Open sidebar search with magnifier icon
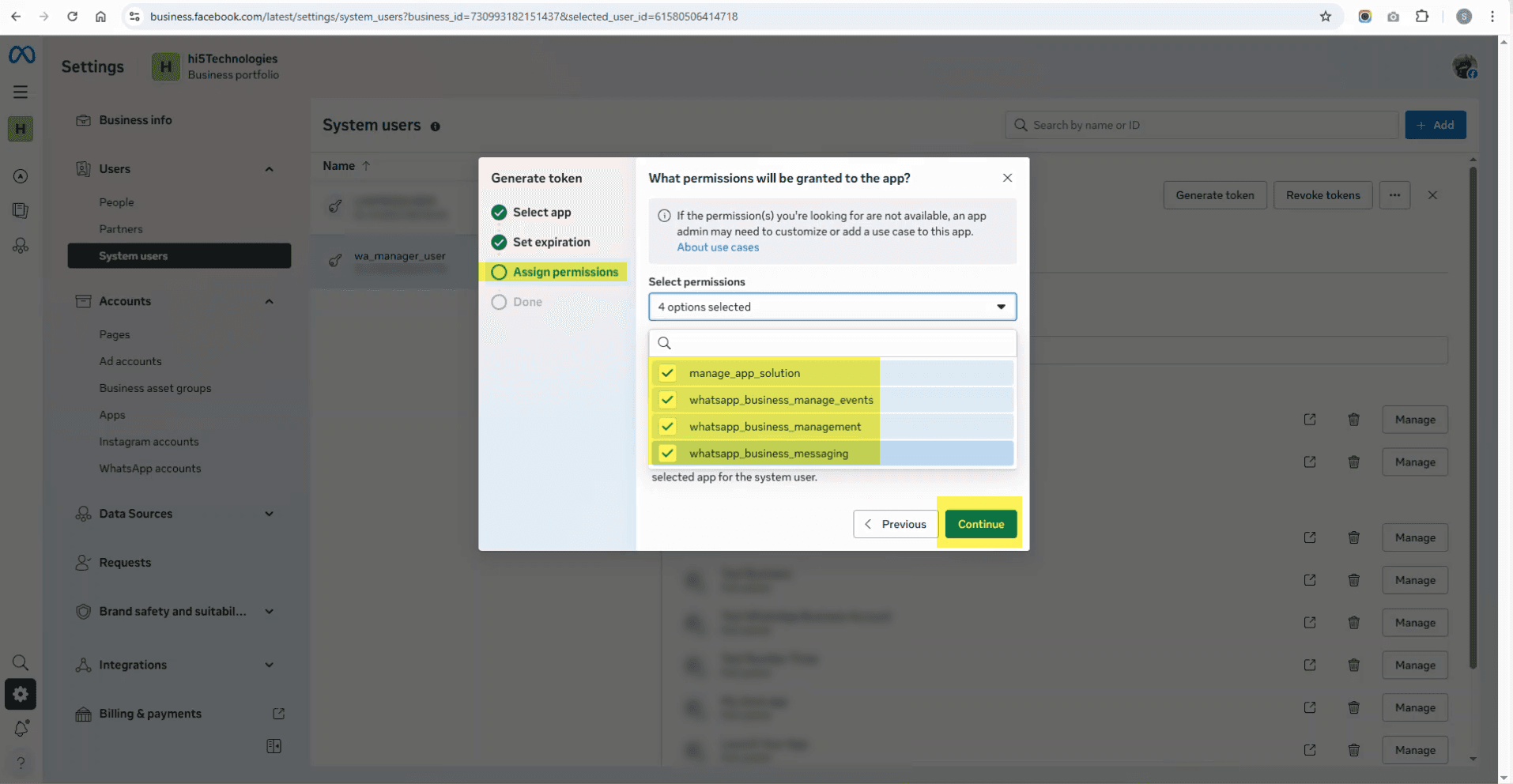 pyautogui.click(x=21, y=662)
